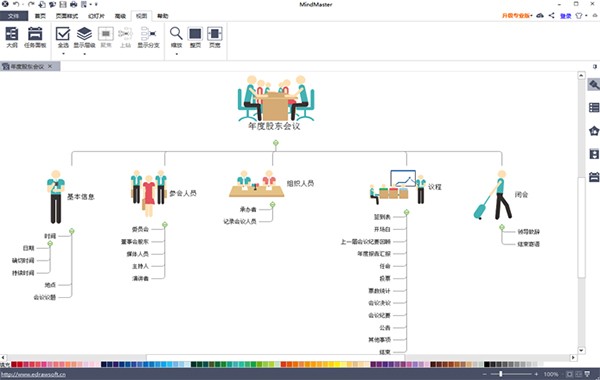
Task: Click the vertical scrollbar up arrow
Action: pos(582,75)
